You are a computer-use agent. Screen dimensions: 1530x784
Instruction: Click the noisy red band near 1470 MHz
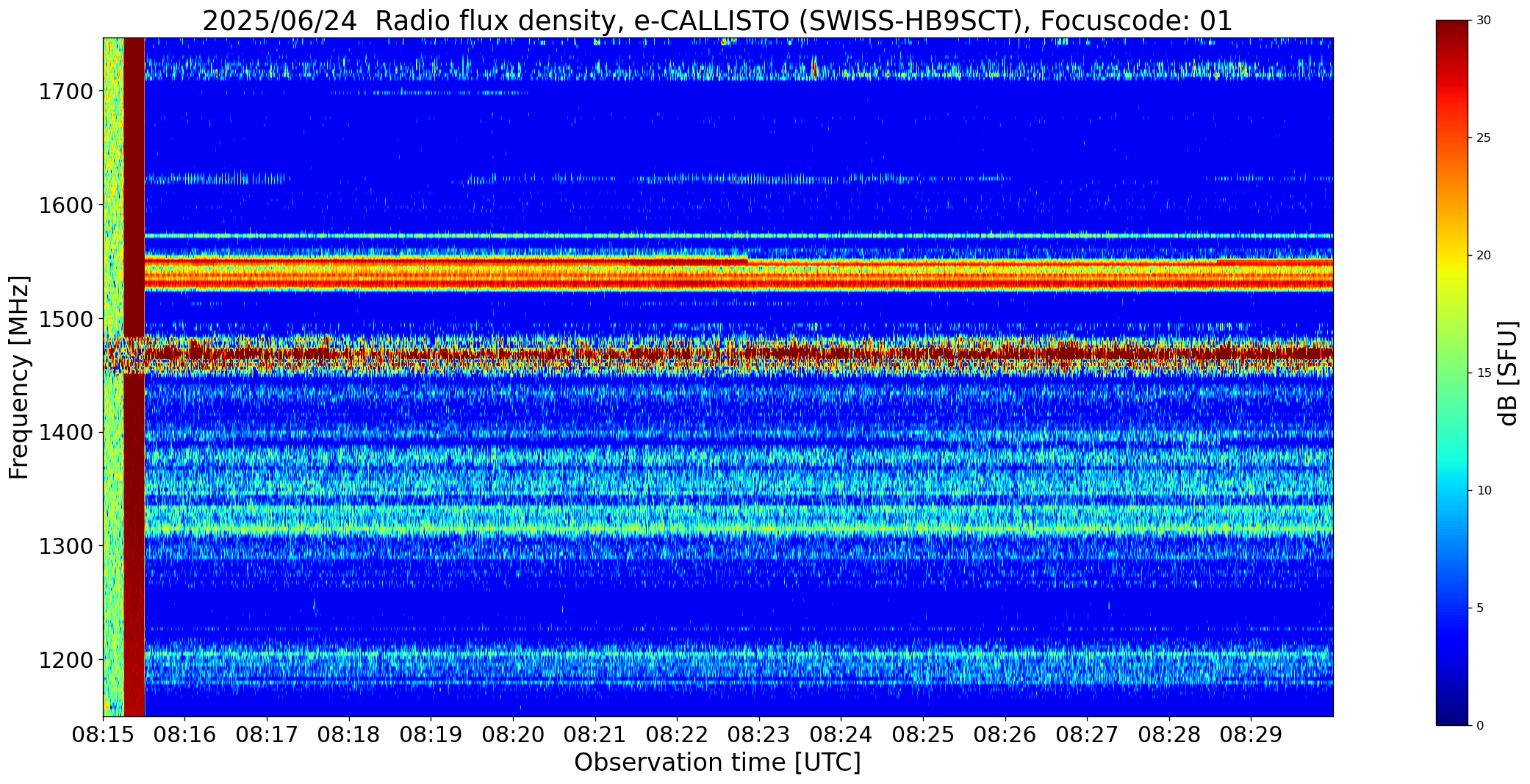click(739, 353)
